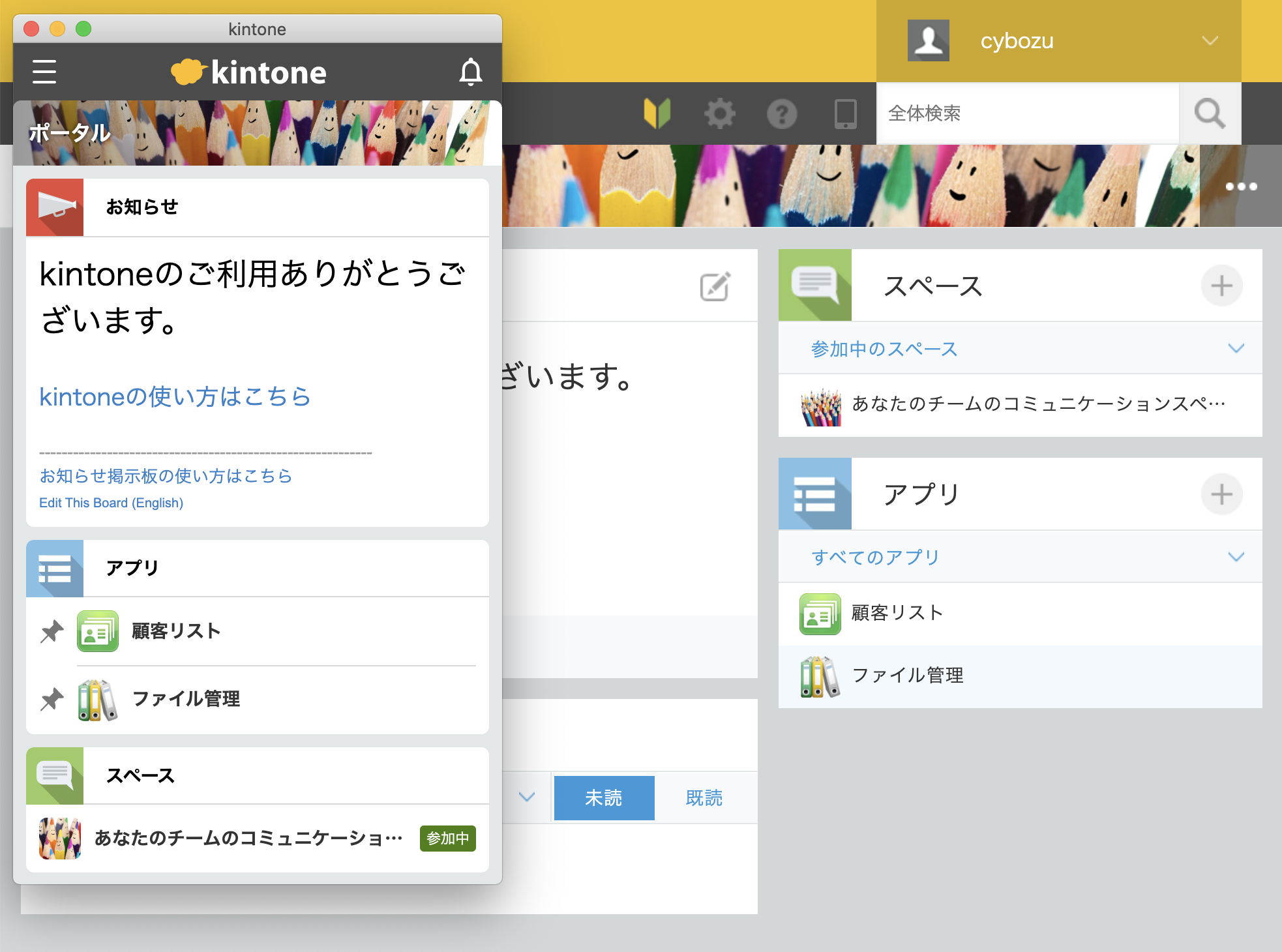
Task: Click the magnifier search button
Action: (1210, 113)
